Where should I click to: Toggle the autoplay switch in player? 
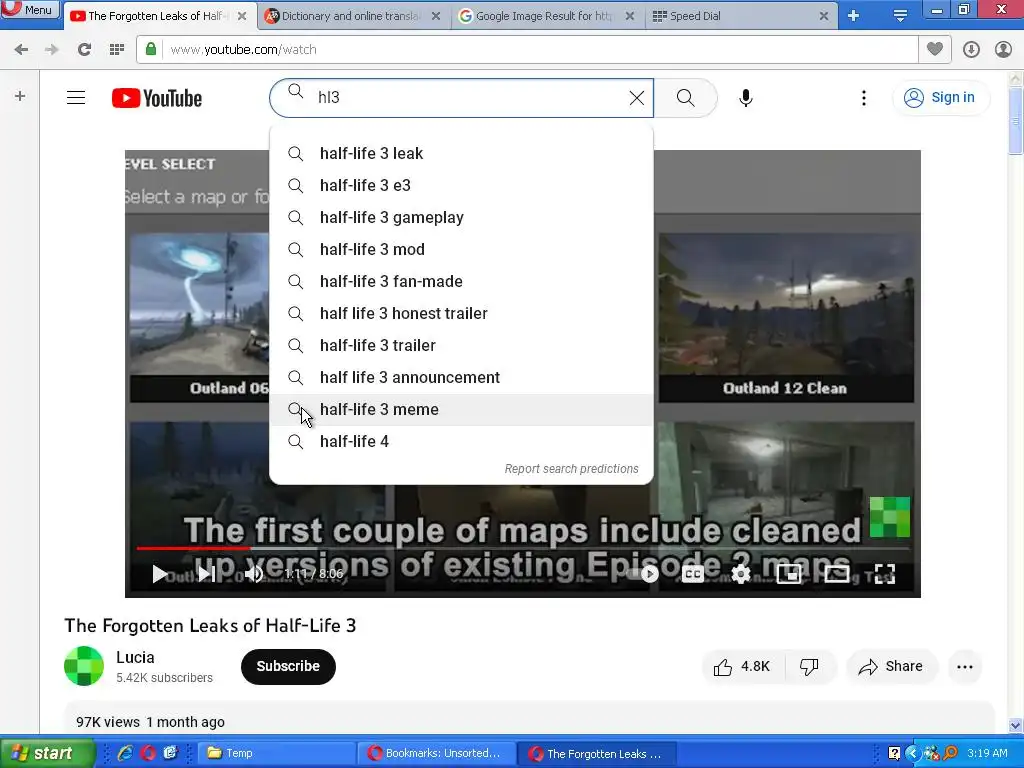point(641,574)
